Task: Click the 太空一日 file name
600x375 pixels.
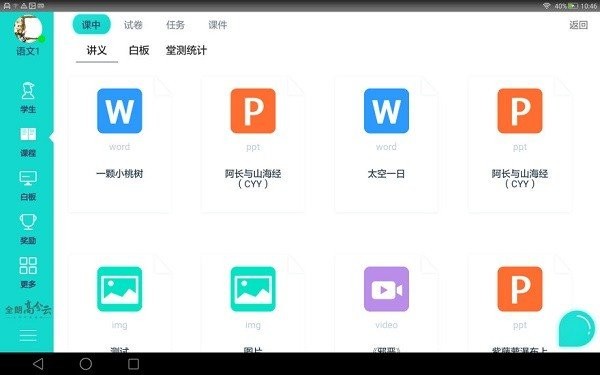Action: coord(386,174)
